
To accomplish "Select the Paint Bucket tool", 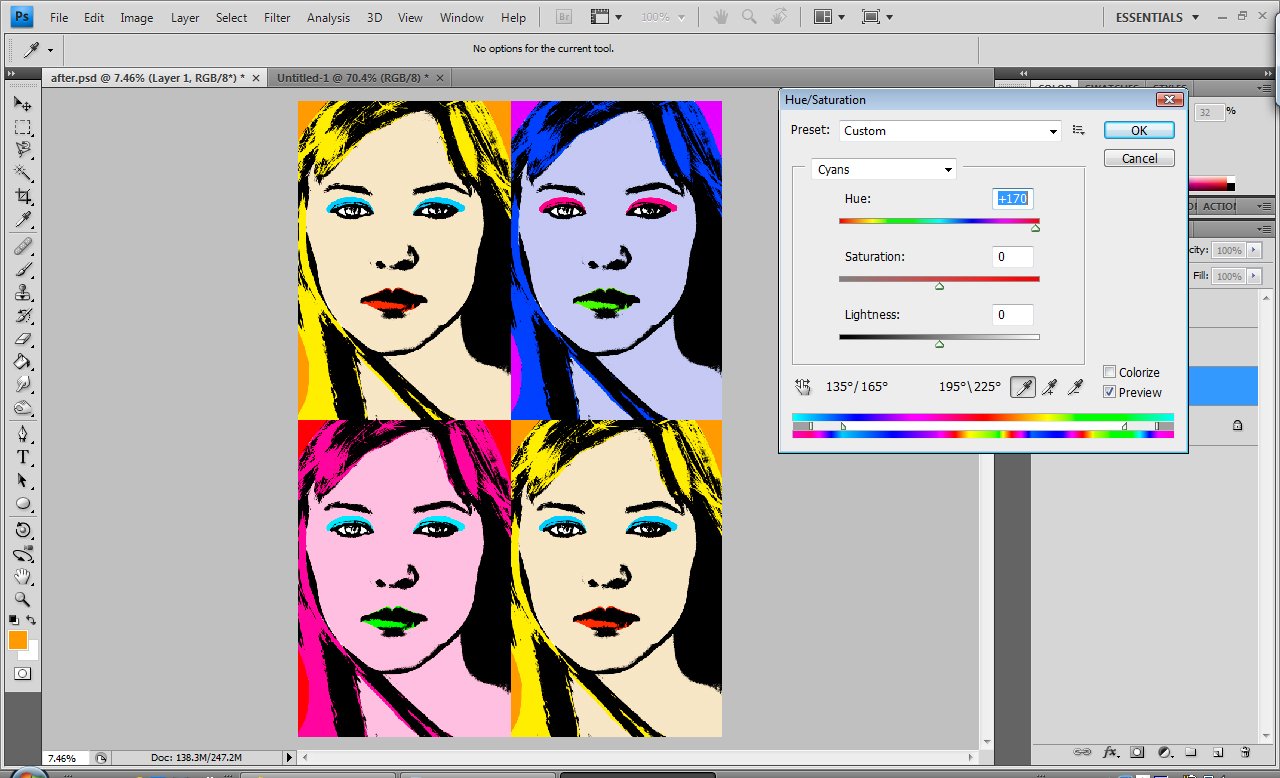I will point(22,361).
